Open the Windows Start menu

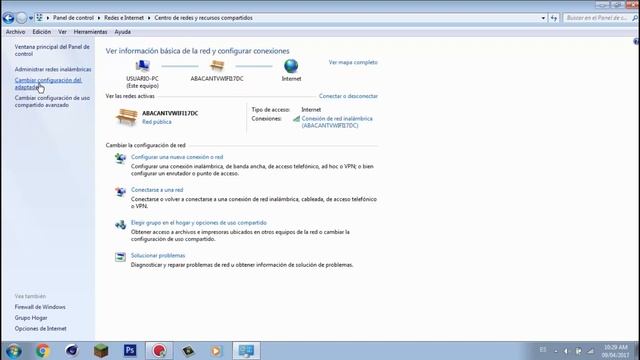click(x=13, y=351)
